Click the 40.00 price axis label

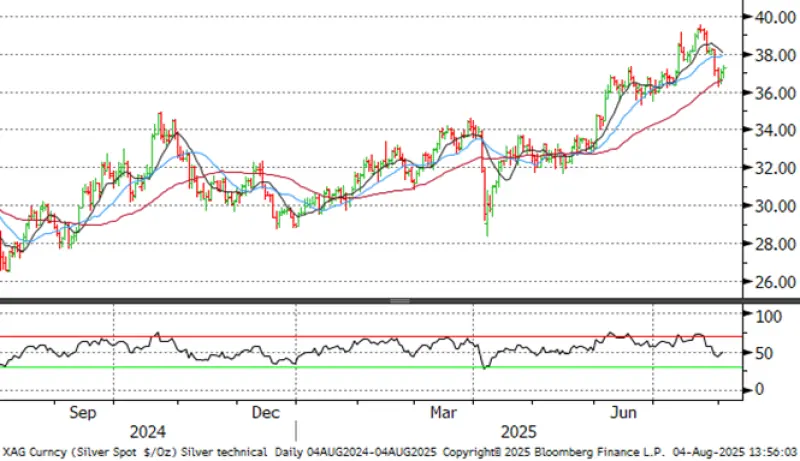point(775,17)
